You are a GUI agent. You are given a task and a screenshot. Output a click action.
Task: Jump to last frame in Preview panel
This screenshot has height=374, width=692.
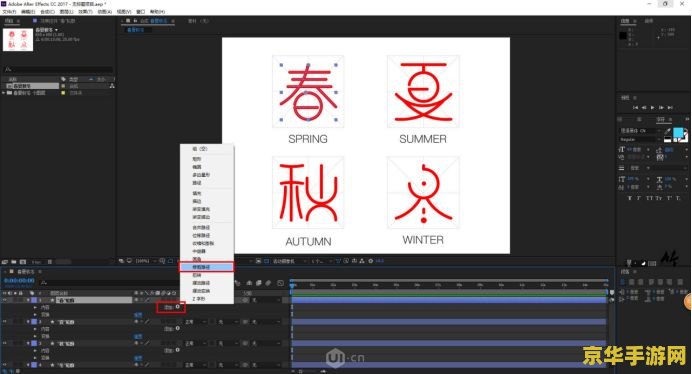[670, 107]
